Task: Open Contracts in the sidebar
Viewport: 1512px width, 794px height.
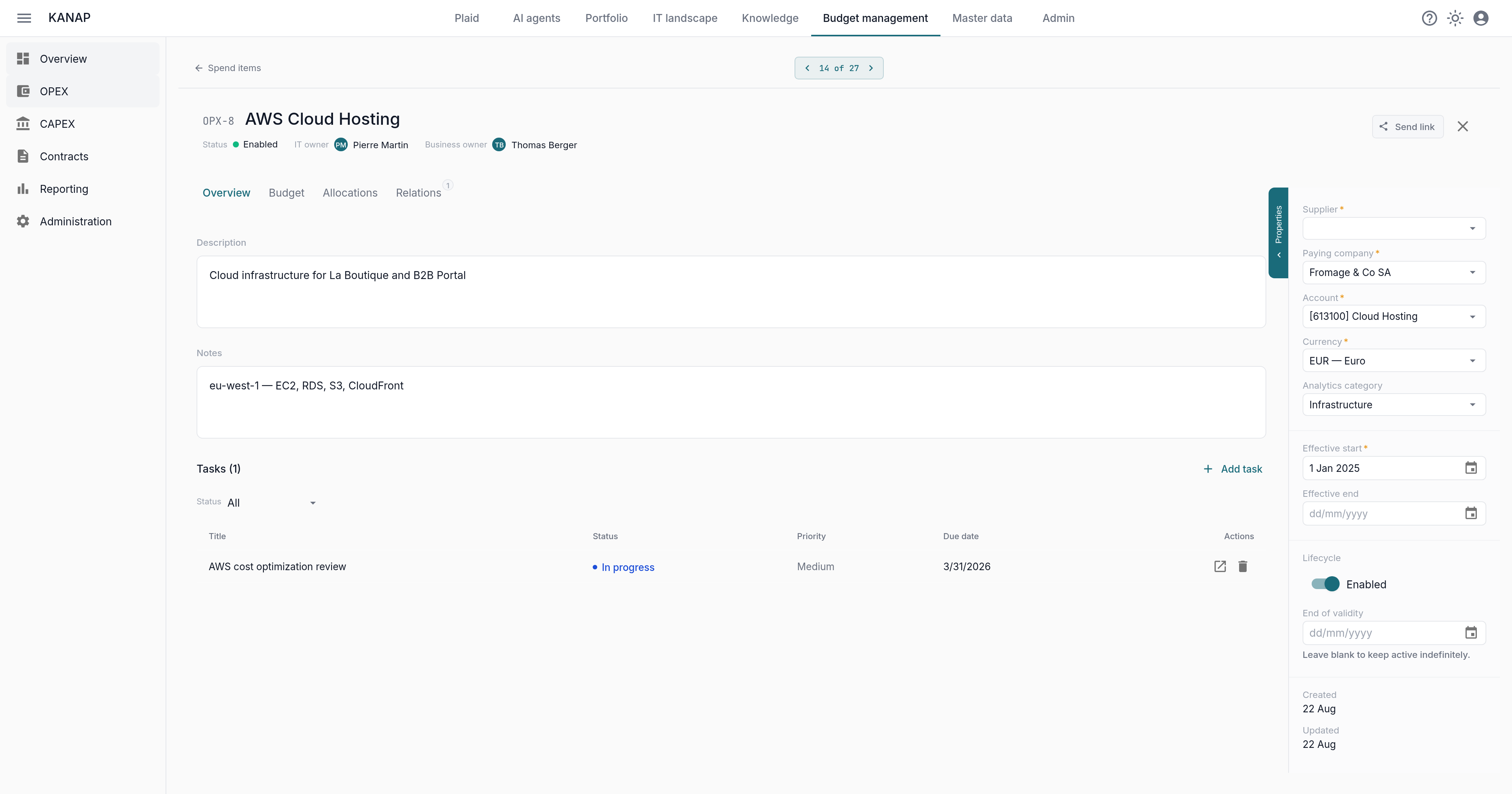Action: click(x=83, y=156)
